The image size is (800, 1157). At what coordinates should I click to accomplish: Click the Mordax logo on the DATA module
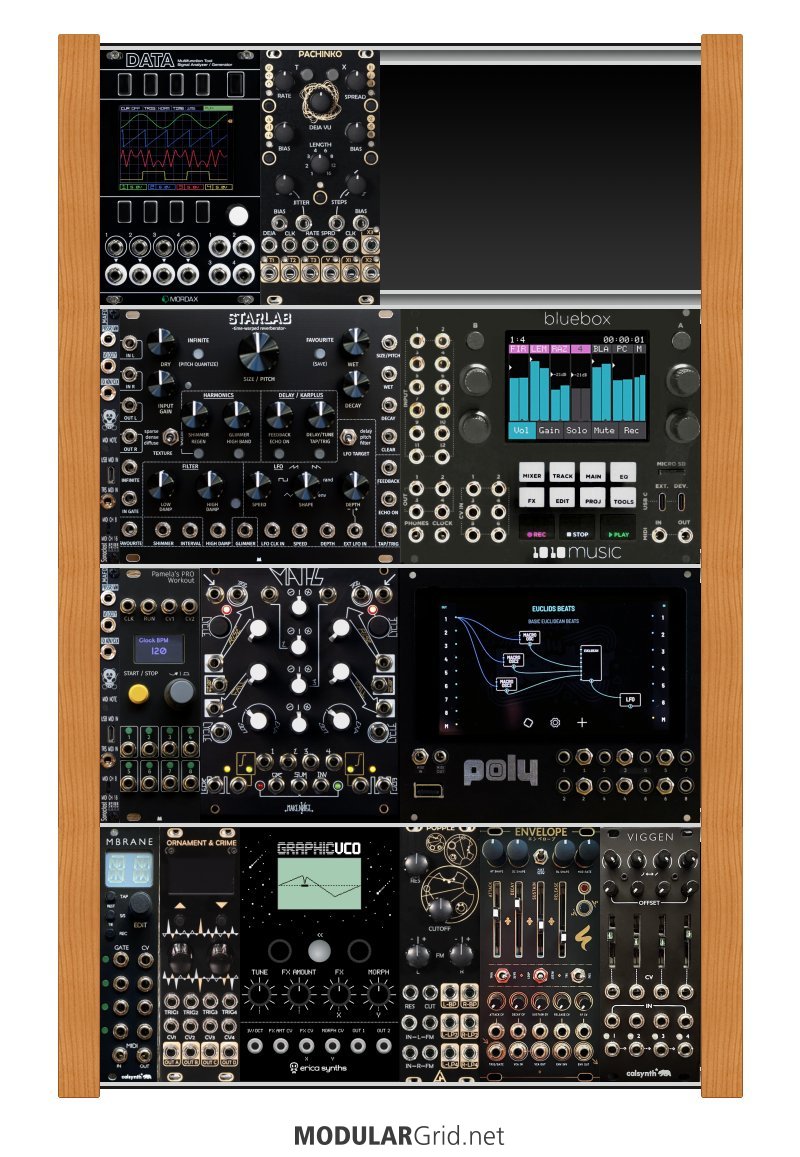[179, 299]
